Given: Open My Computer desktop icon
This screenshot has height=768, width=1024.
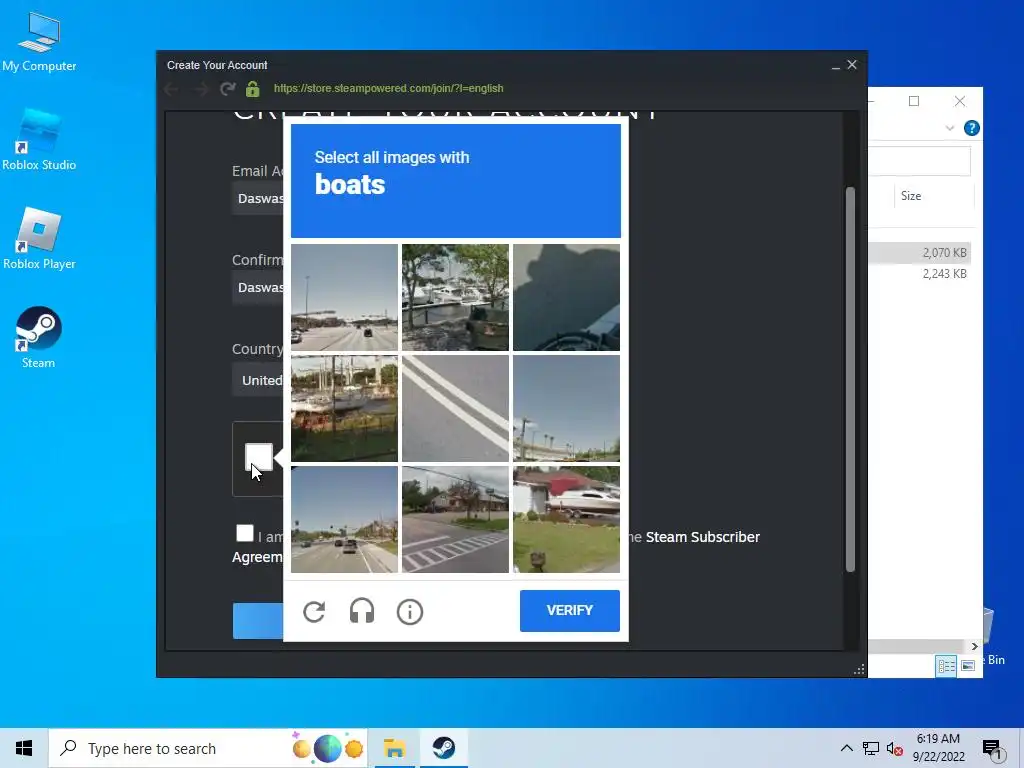Looking at the screenshot, I should coord(39,41).
